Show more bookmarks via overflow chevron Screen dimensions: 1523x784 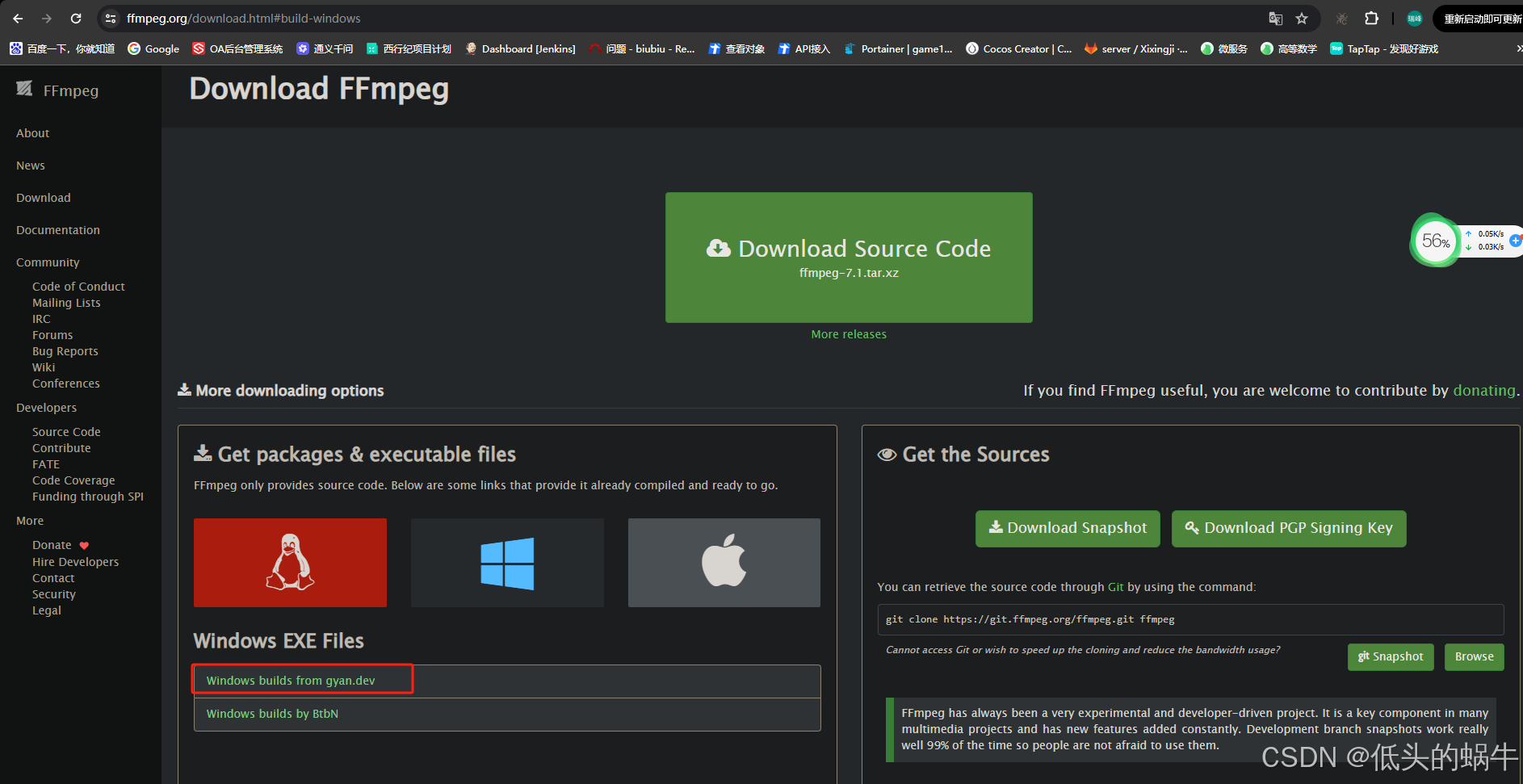point(1518,48)
